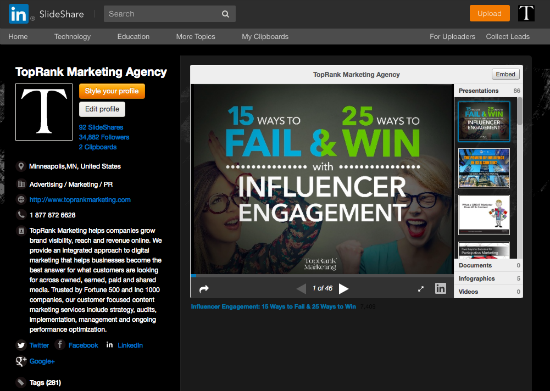
Task: Click Advertising / Marketing / PR text
Action: click(71, 184)
